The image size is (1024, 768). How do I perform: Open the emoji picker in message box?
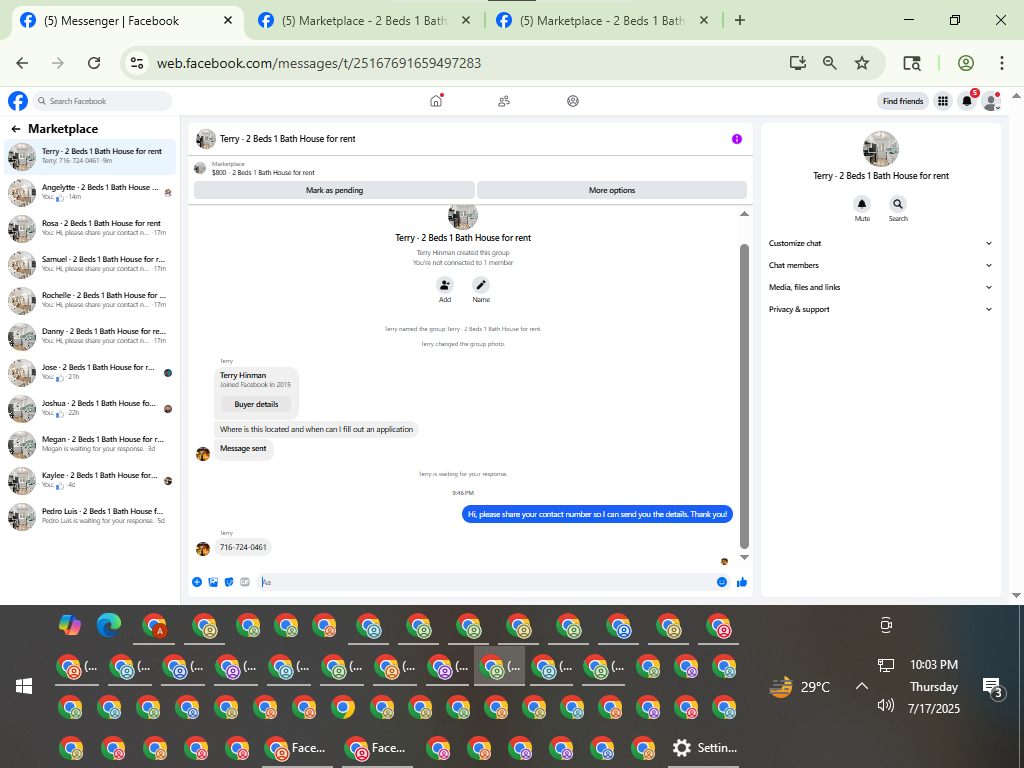coord(722,582)
